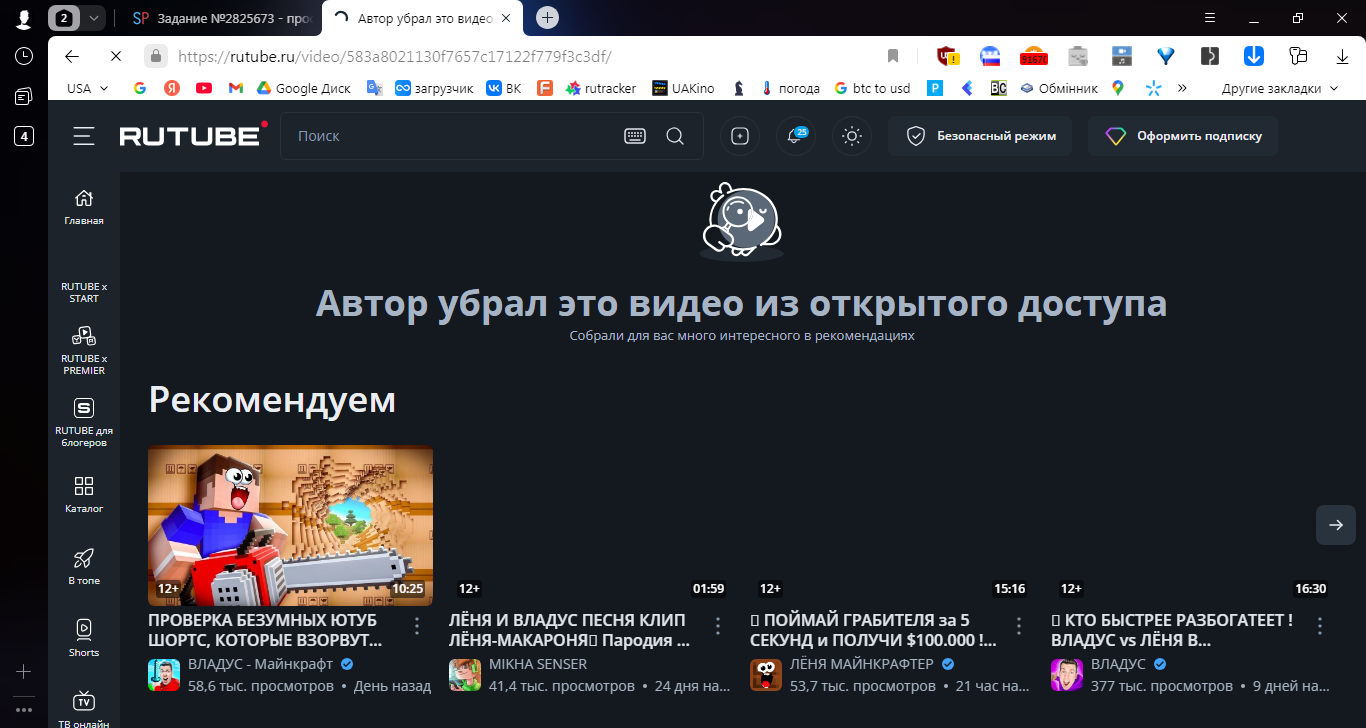Switch to Задание №2825673 tab

pyautogui.click(x=224, y=18)
